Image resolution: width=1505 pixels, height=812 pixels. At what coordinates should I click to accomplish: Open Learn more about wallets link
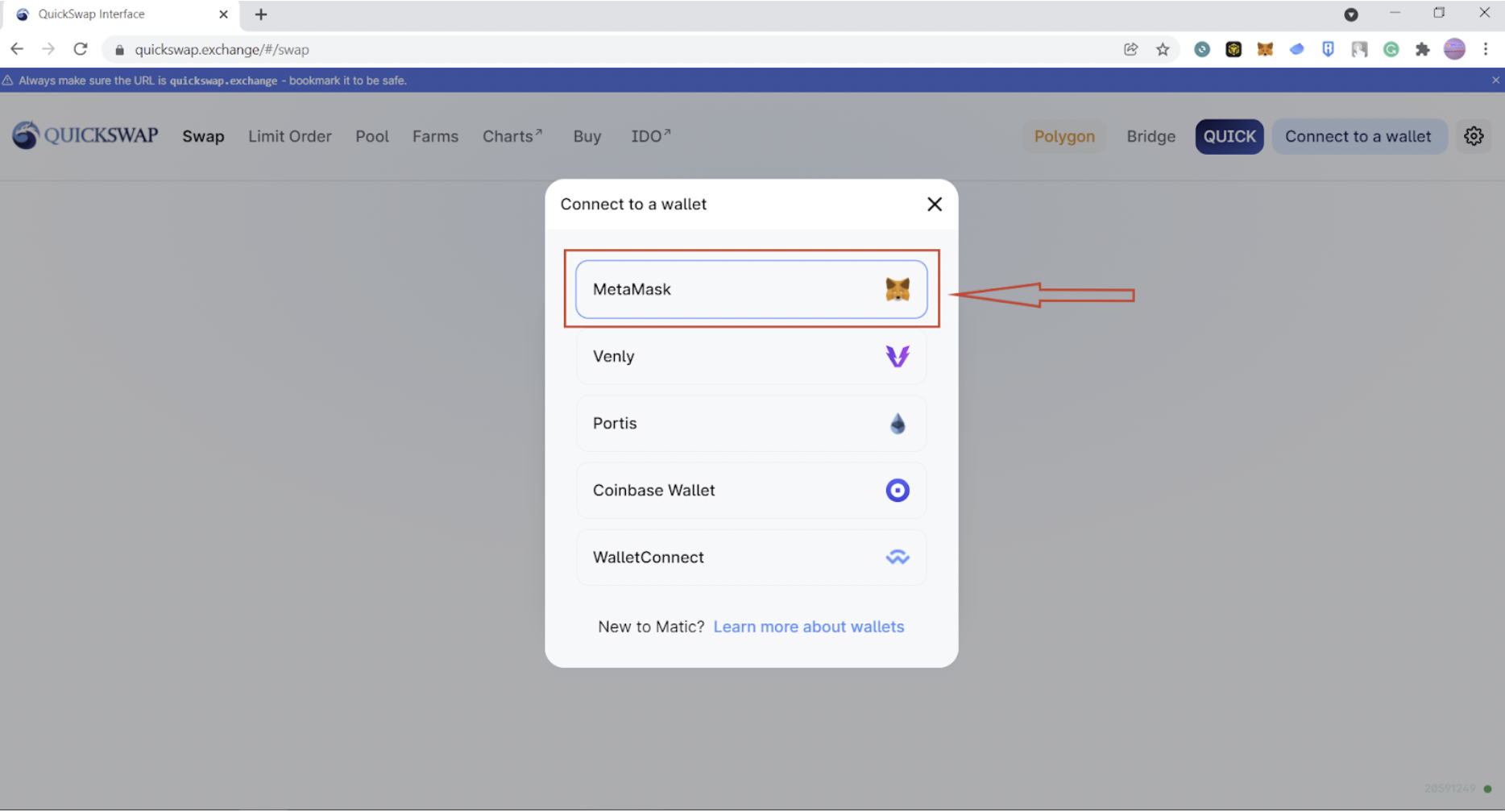click(809, 627)
